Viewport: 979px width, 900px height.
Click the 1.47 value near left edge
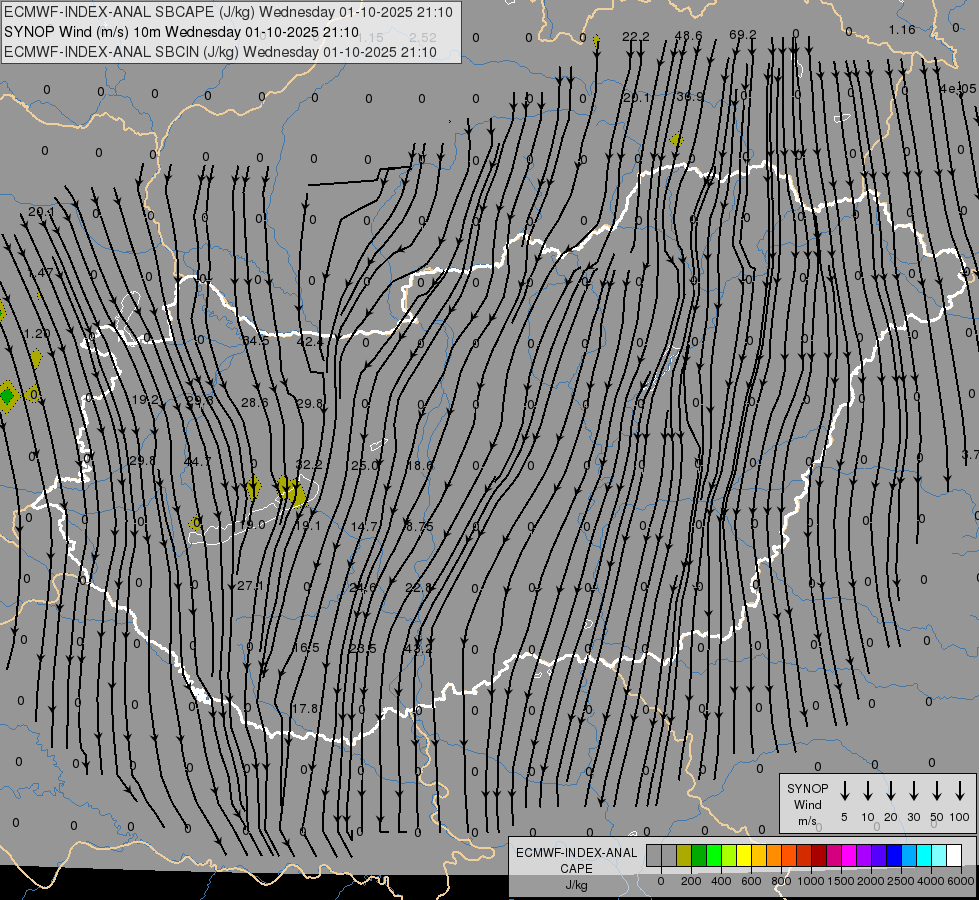pyautogui.click(x=41, y=272)
